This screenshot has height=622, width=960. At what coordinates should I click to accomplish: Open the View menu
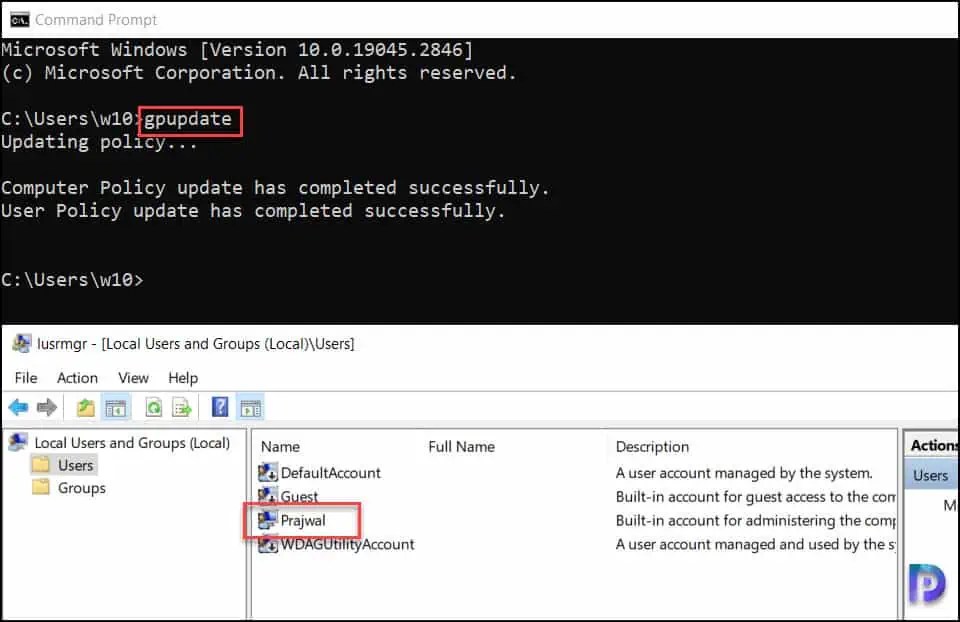tap(133, 378)
